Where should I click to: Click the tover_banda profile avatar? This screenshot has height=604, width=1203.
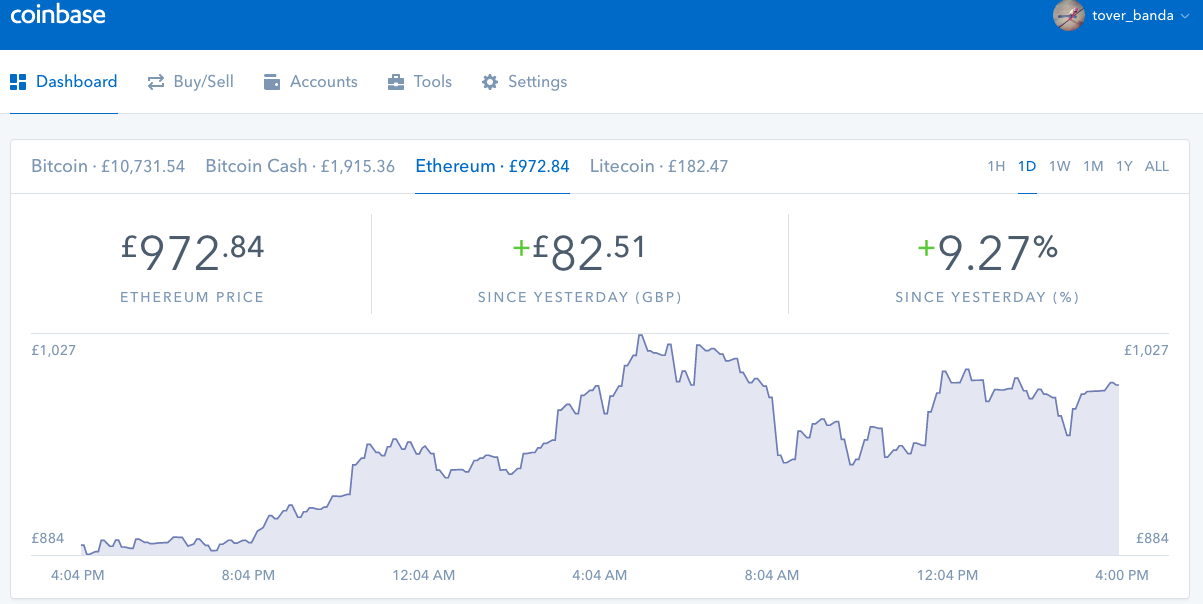(x=1069, y=15)
